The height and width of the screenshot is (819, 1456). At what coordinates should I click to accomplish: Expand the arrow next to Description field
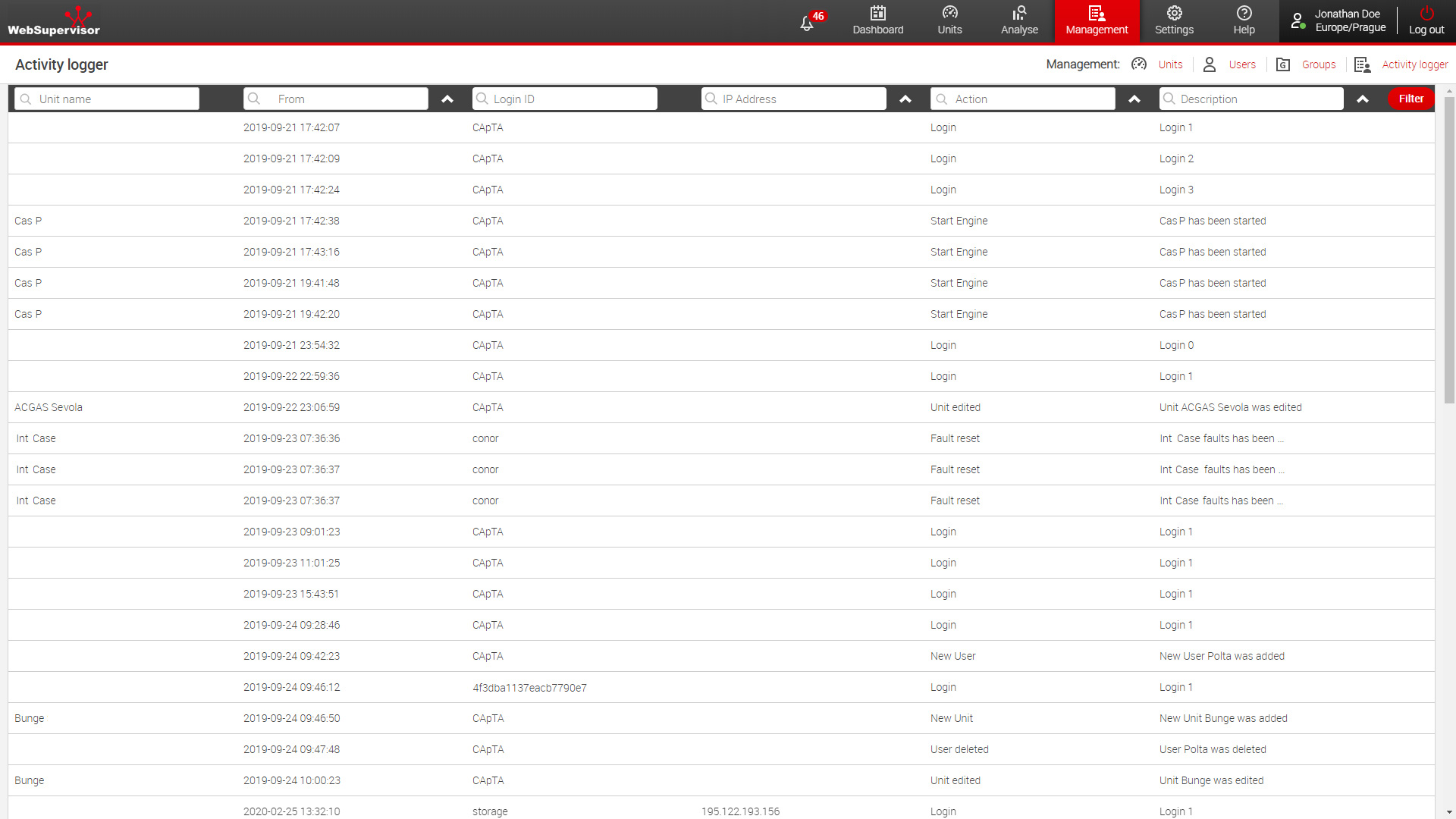[x=1363, y=99]
